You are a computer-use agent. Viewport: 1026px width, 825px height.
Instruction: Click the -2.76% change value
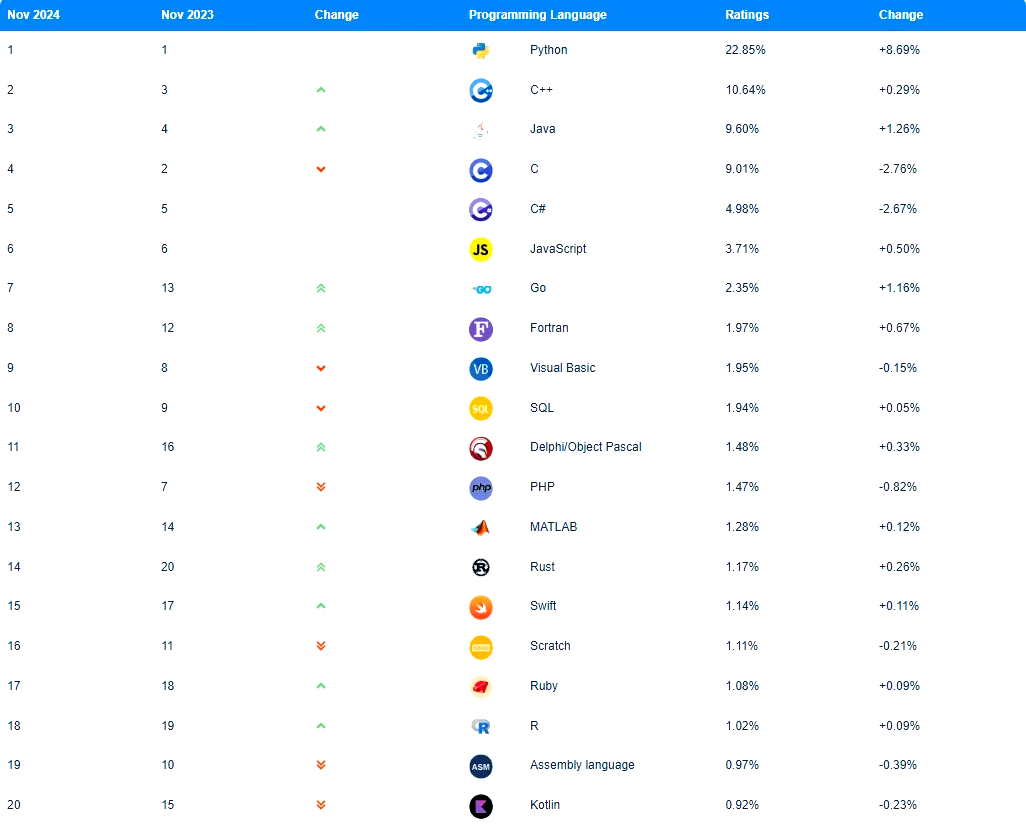[898, 169]
